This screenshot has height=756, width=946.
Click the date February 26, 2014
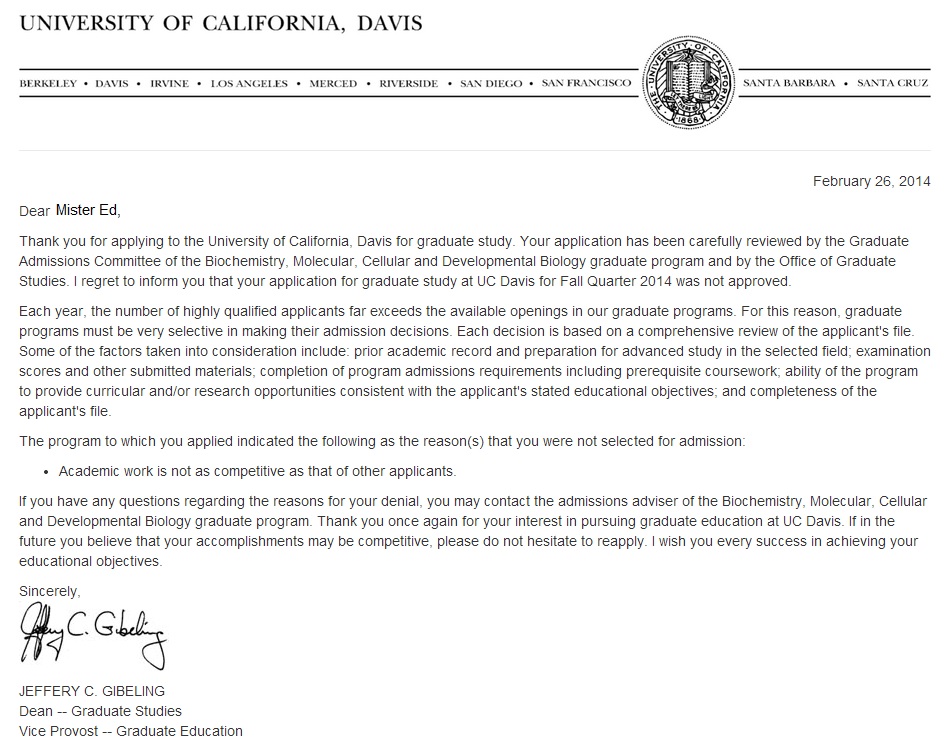pyautogui.click(x=871, y=181)
